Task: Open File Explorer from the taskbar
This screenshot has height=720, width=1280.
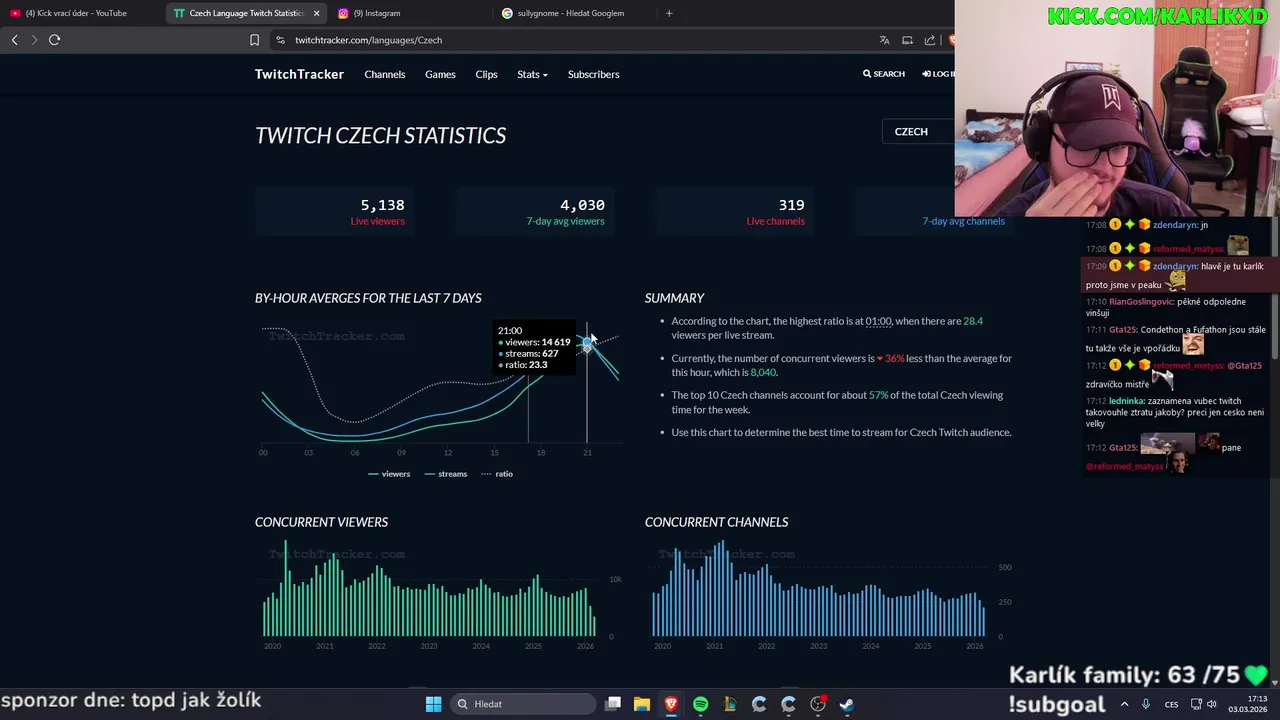Action: [x=642, y=704]
